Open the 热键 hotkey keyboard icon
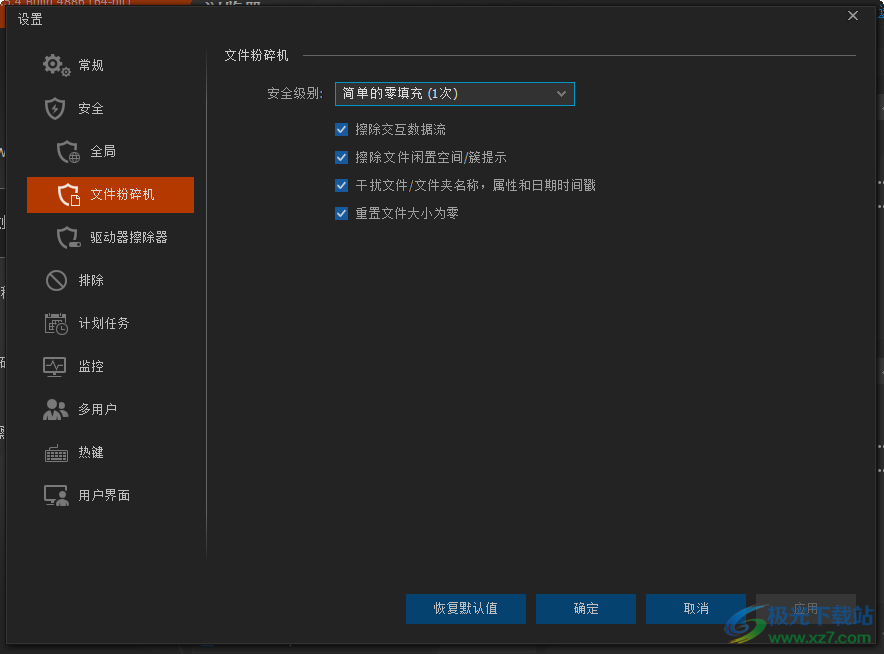 [55, 452]
